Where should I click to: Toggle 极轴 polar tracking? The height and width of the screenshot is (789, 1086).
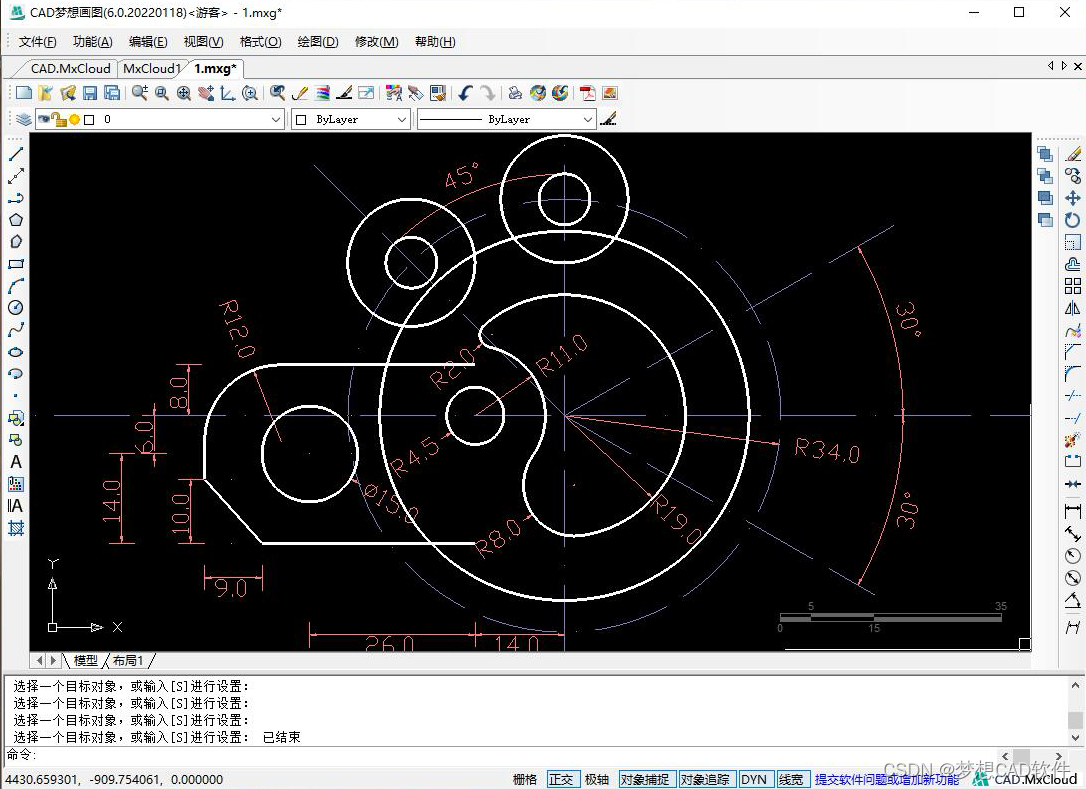click(597, 779)
